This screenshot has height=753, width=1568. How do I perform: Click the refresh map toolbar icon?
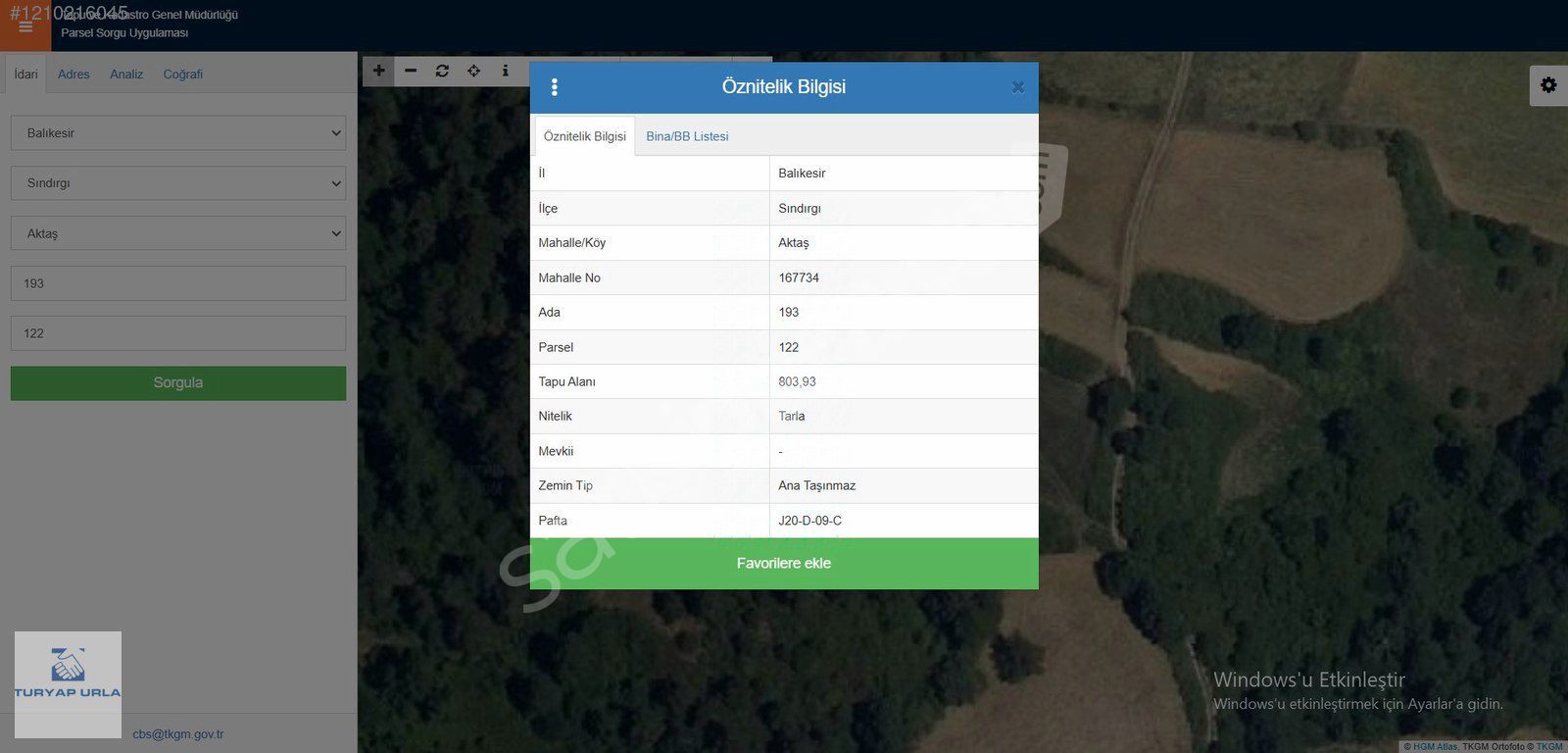[442, 71]
